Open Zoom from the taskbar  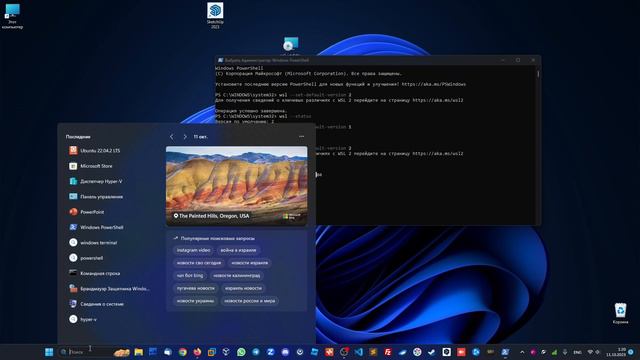point(270,352)
